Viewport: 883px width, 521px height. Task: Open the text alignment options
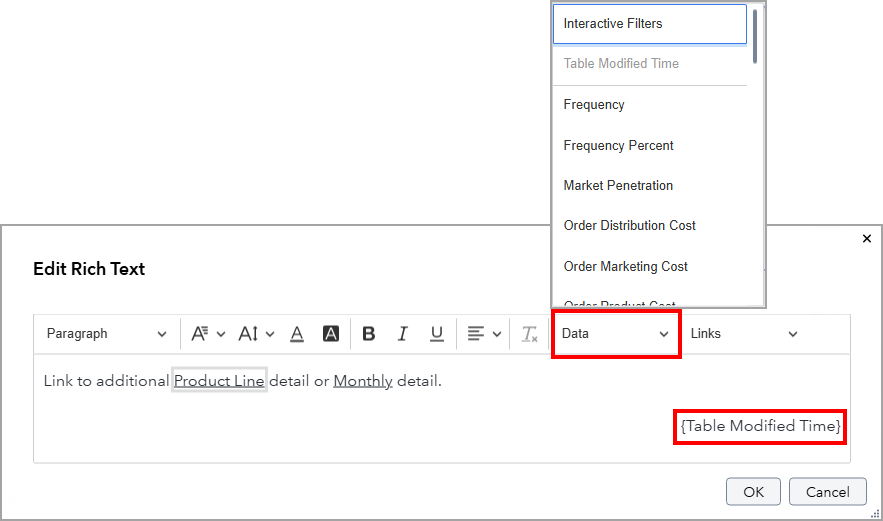[484, 334]
